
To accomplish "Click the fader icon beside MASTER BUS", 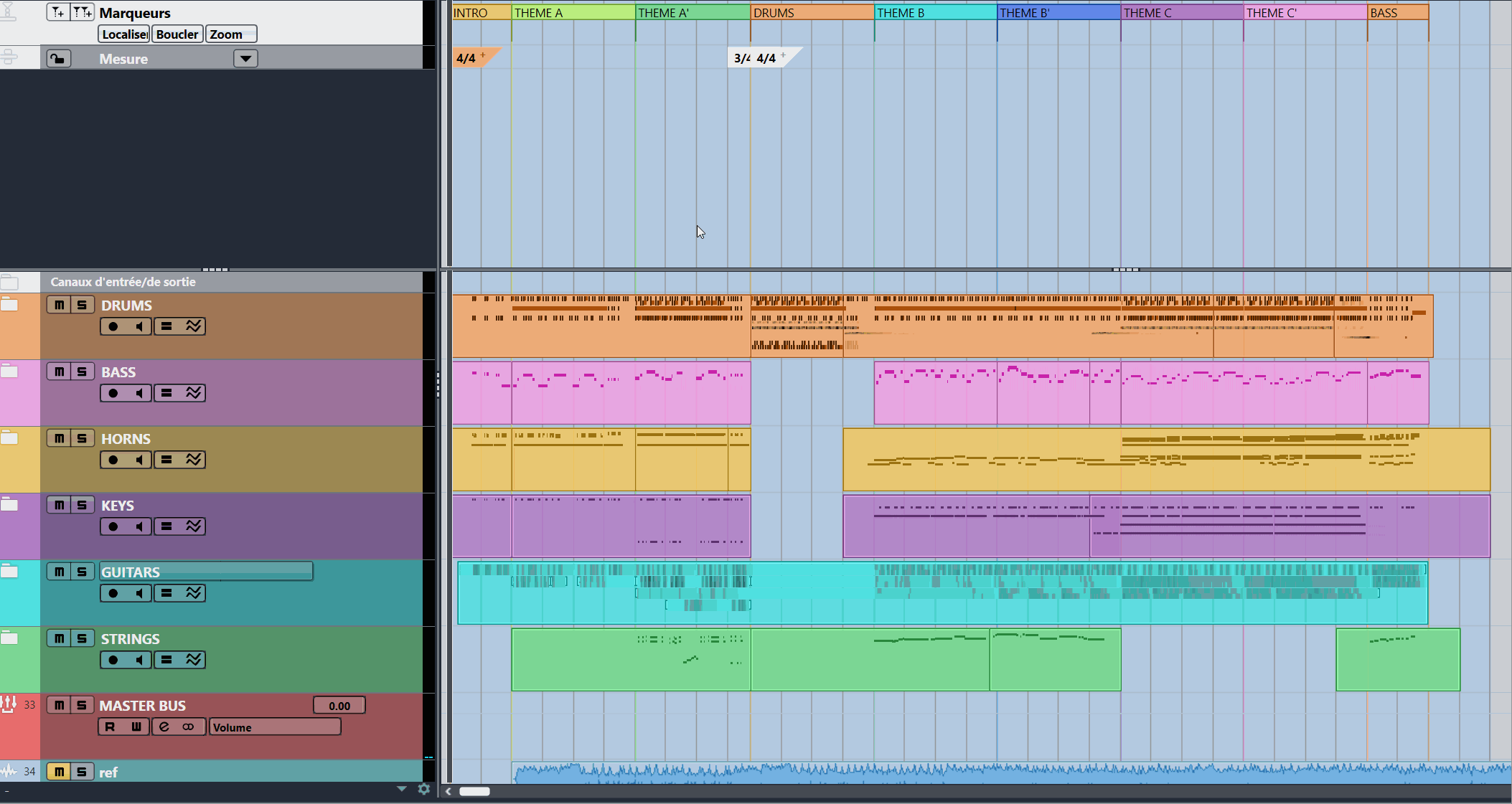I will click(x=7, y=704).
